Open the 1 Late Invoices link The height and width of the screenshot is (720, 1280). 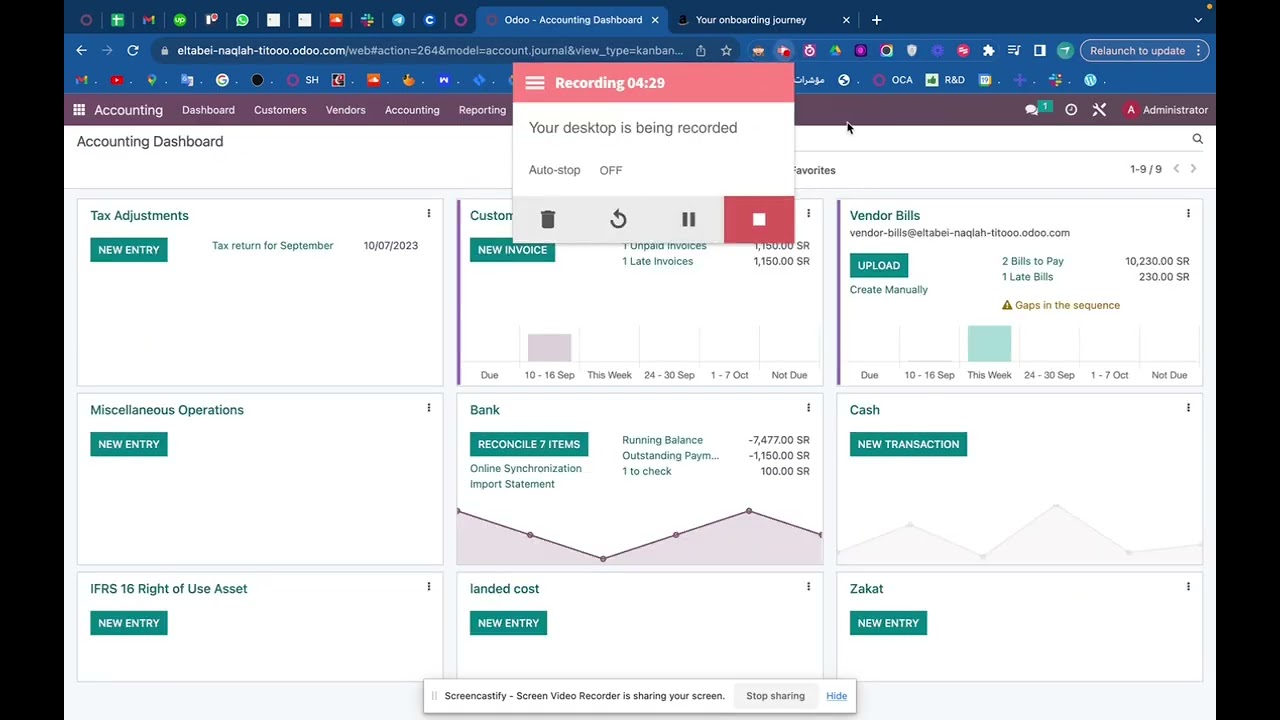(657, 261)
